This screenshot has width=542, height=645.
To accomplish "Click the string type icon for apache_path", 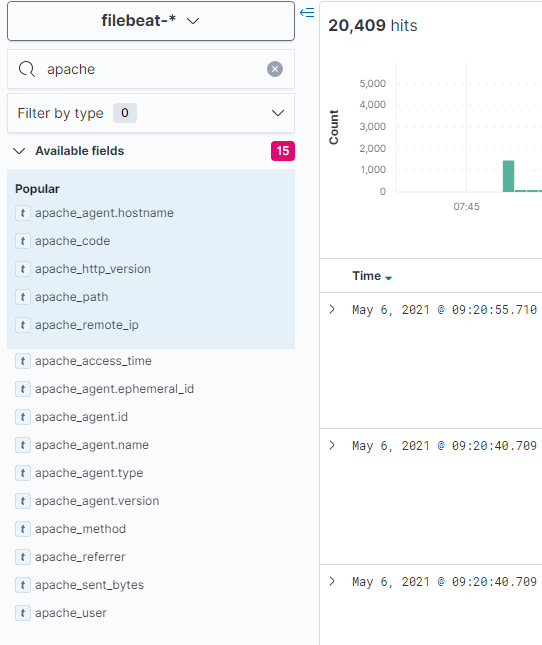I will 23,297.
